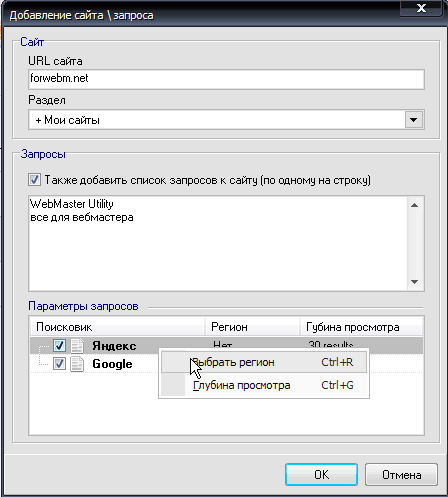Click the '+ Мои сайты' combo box
The image size is (448, 497).
pos(226,120)
